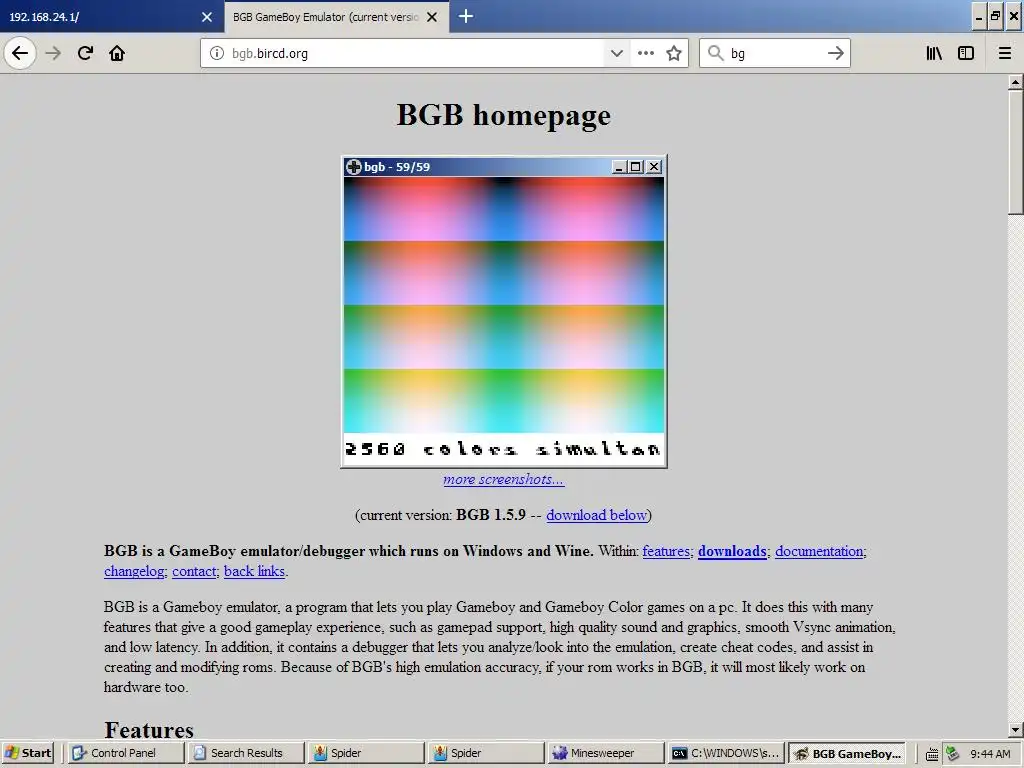The height and width of the screenshot is (768, 1024).
Task: Click the contact link
Action: (x=194, y=571)
